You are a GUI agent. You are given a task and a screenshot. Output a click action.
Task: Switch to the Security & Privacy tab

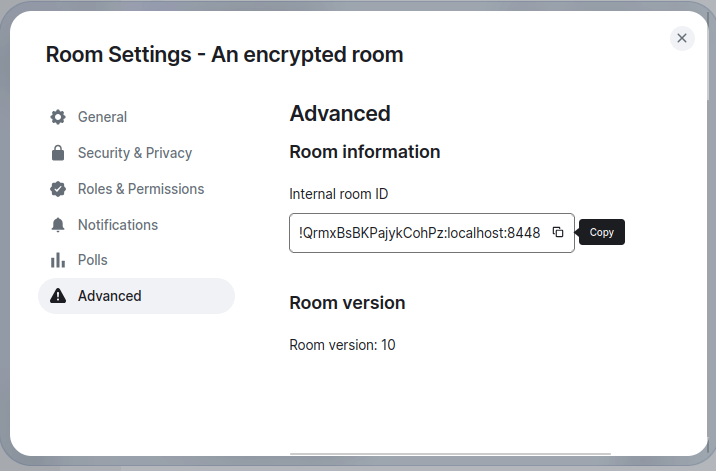pyautogui.click(x=135, y=153)
